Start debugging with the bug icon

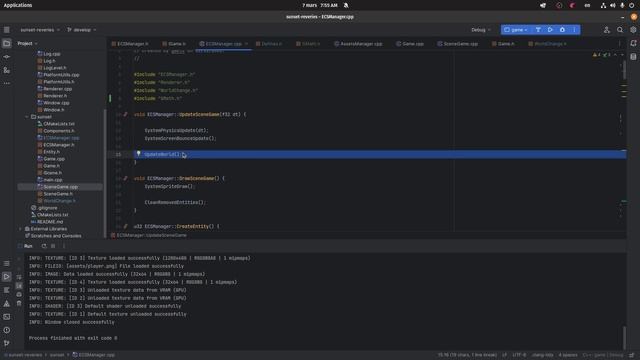coord(562,30)
